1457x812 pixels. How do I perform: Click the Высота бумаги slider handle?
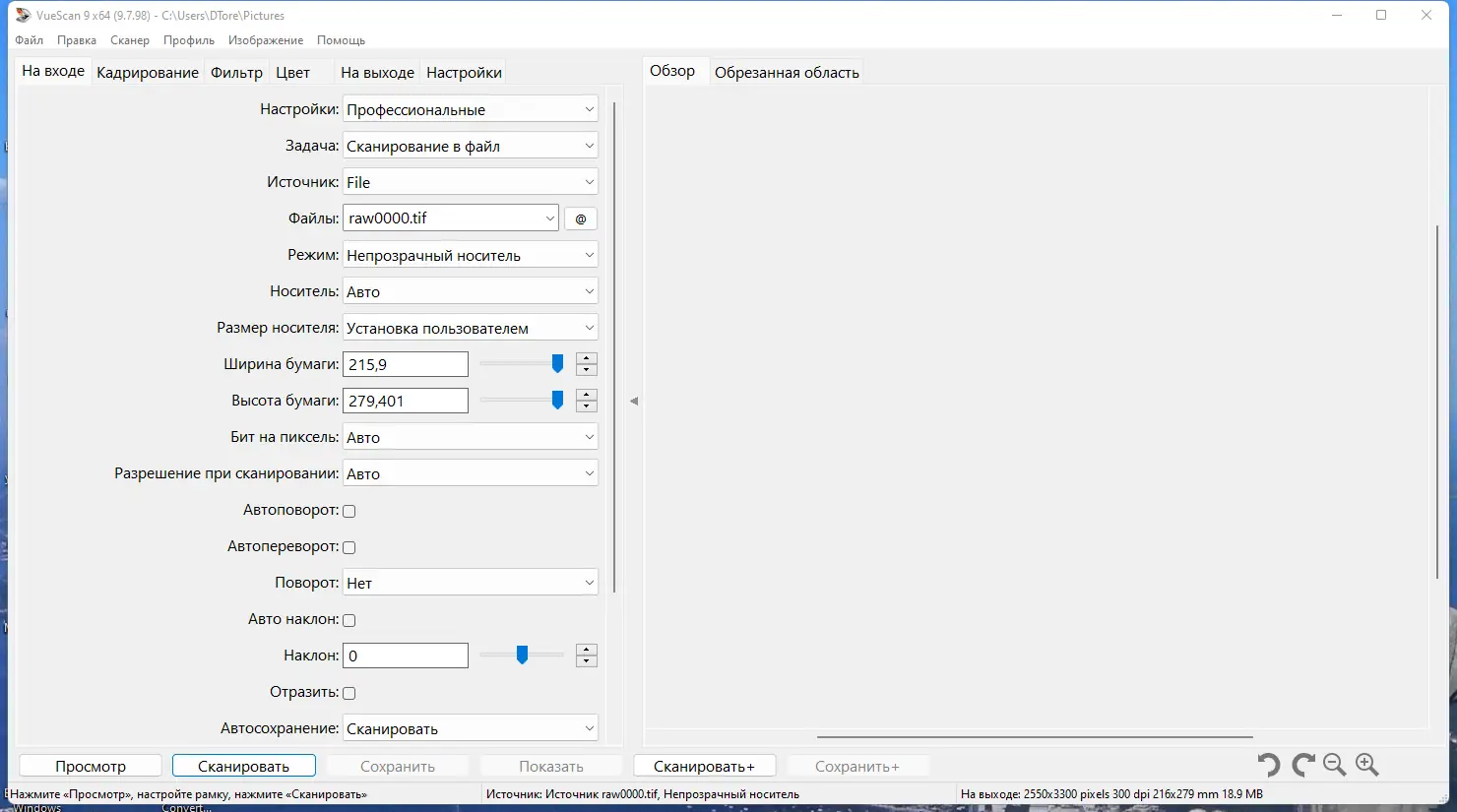(557, 401)
